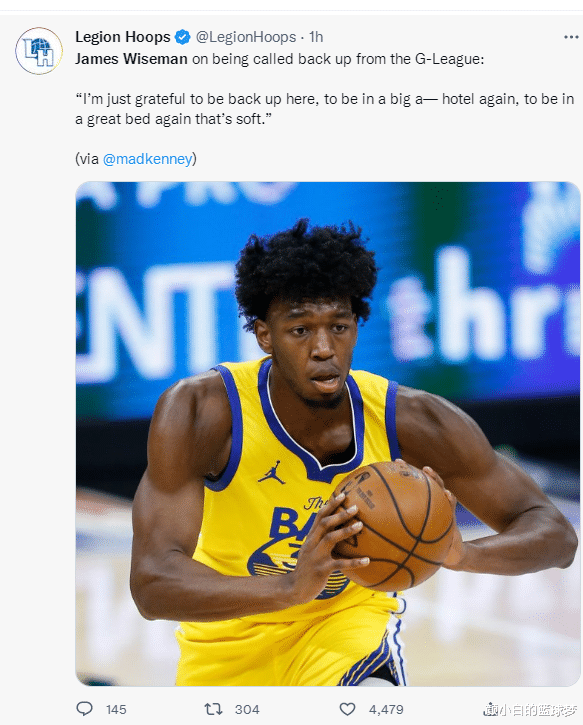Click the player's face in the photo
The width and height of the screenshot is (583, 725).
314,349
